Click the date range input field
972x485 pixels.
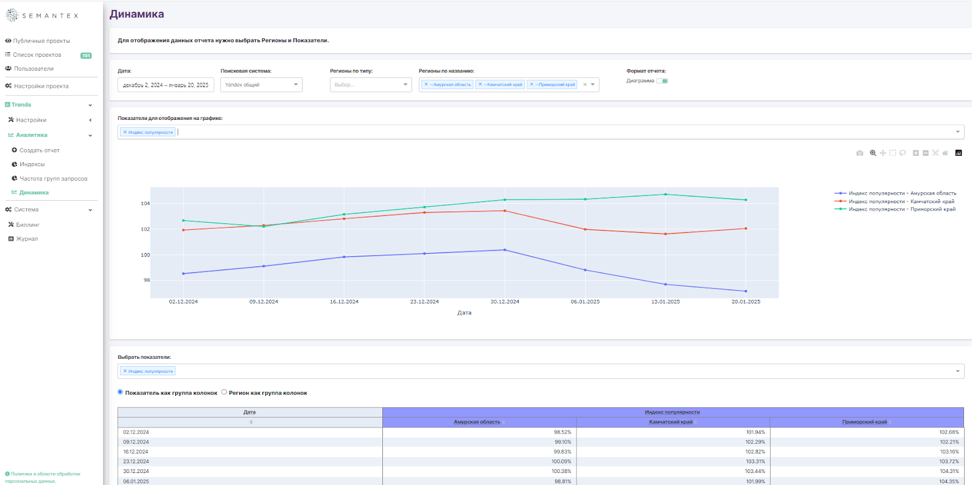(x=165, y=85)
